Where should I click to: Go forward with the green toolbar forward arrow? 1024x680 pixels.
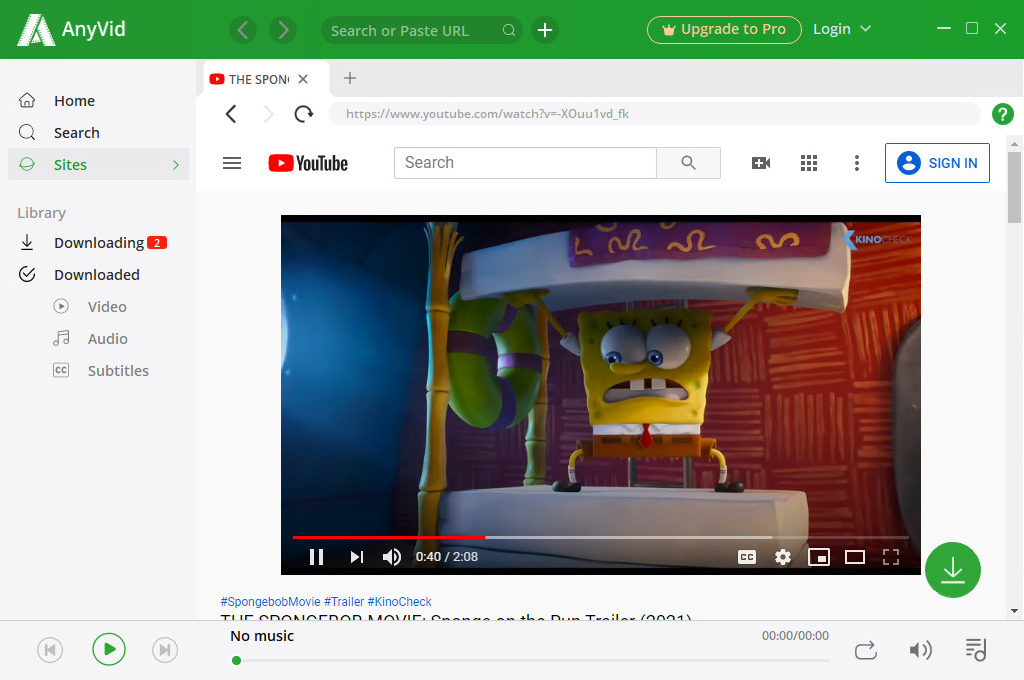pyautogui.click(x=283, y=30)
